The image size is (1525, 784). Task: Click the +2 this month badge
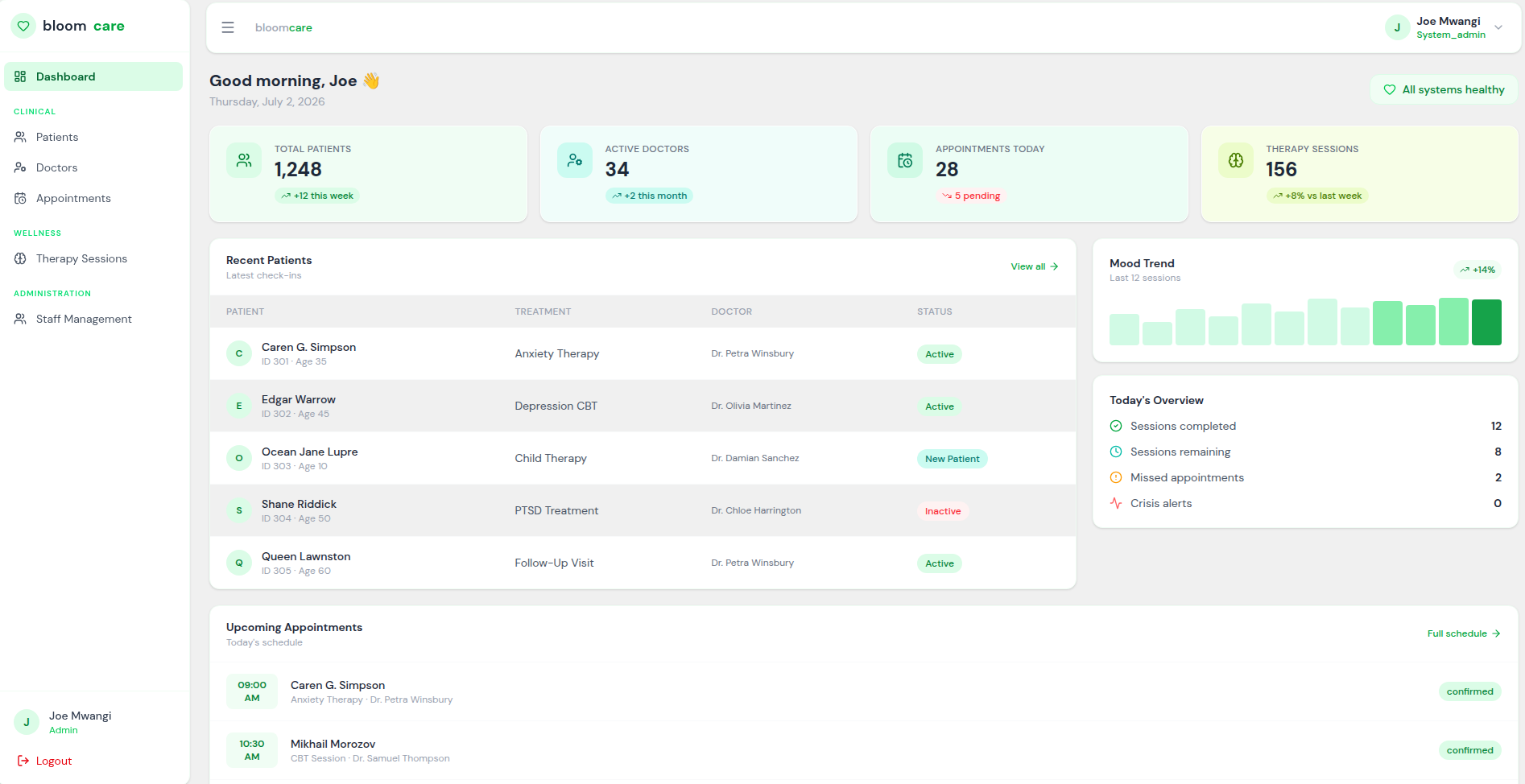[x=649, y=196]
